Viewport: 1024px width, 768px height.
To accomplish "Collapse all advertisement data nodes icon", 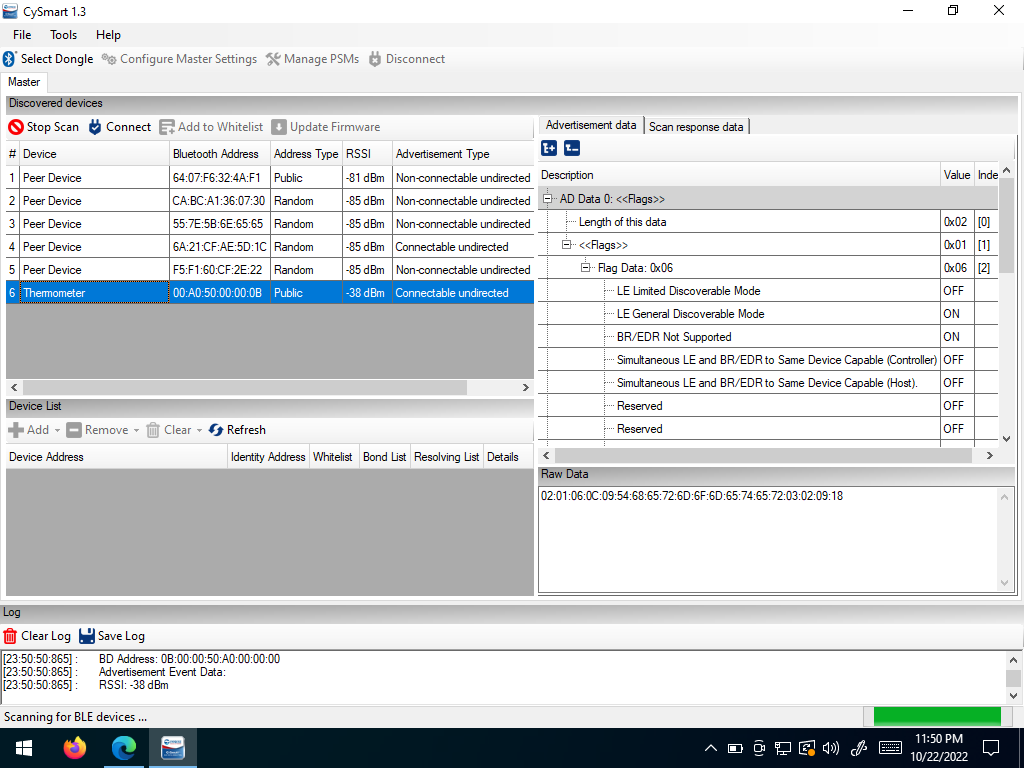I will 572,148.
